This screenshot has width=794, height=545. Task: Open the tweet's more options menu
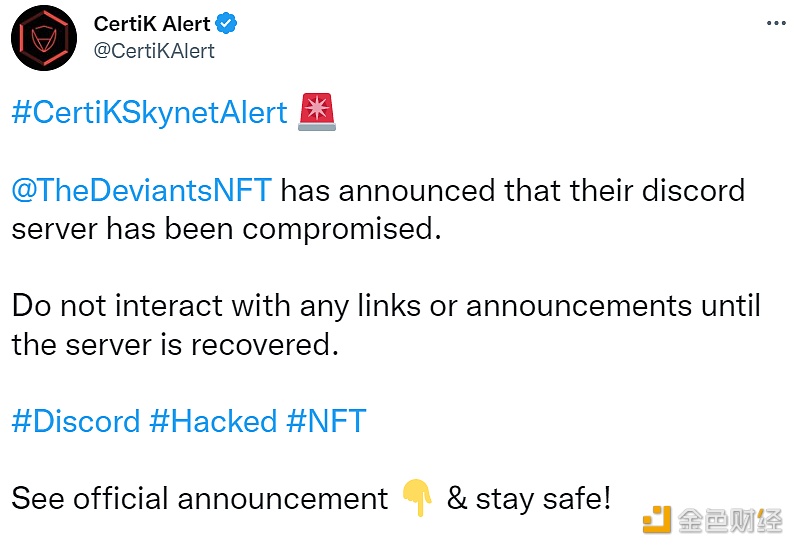pyautogui.click(x=774, y=23)
